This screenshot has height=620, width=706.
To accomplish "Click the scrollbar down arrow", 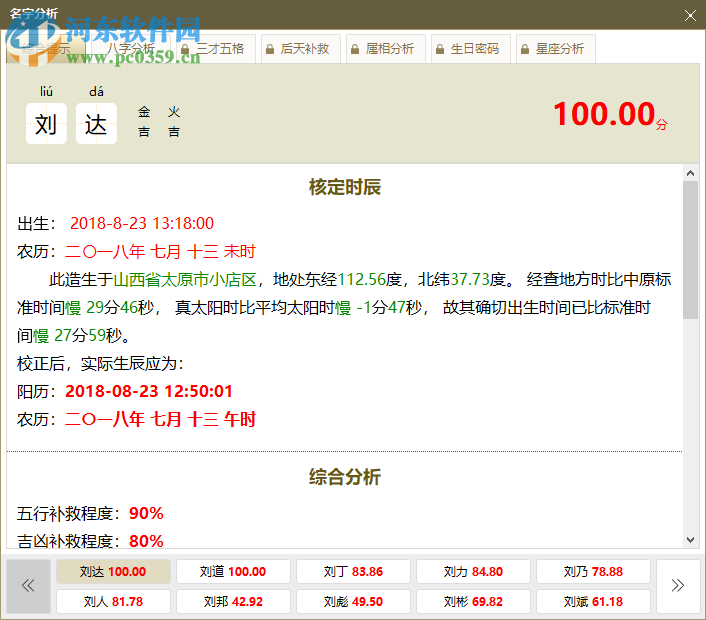I will tap(691, 540).
